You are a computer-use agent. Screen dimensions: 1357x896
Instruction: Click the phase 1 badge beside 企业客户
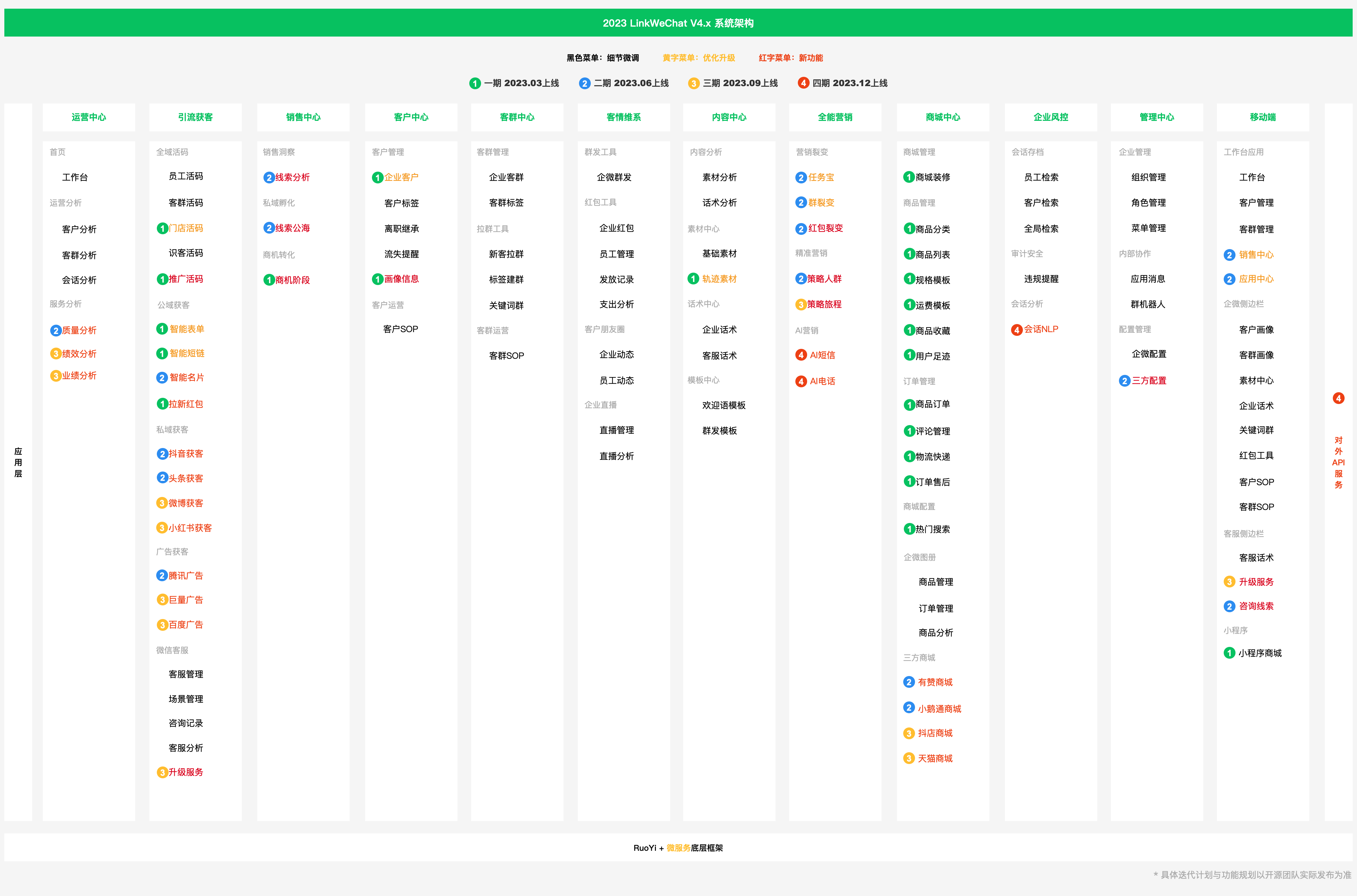pyautogui.click(x=377, y=178)
